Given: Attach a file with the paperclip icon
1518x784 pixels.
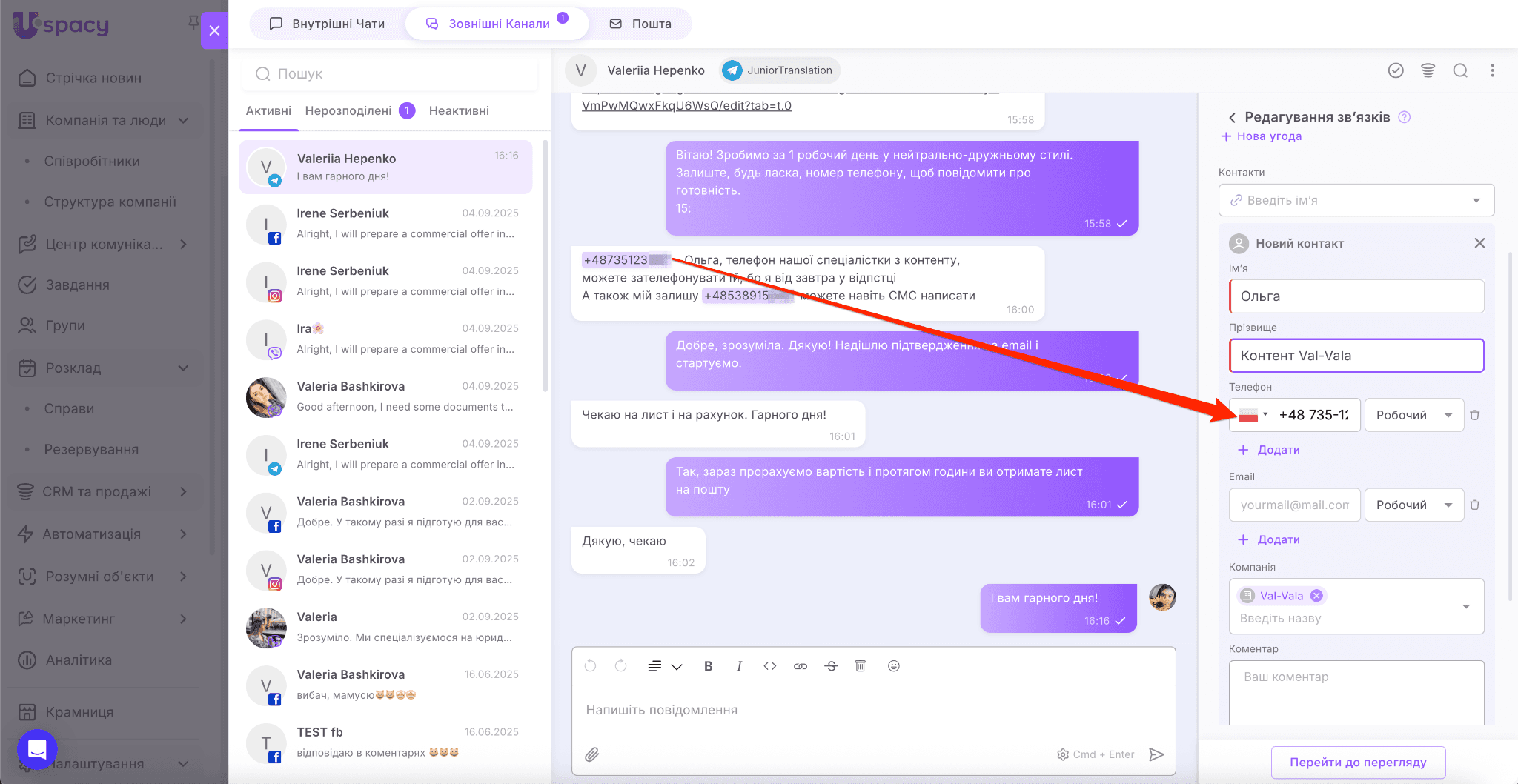Looking at the screenshot, I should coord(591,754).
